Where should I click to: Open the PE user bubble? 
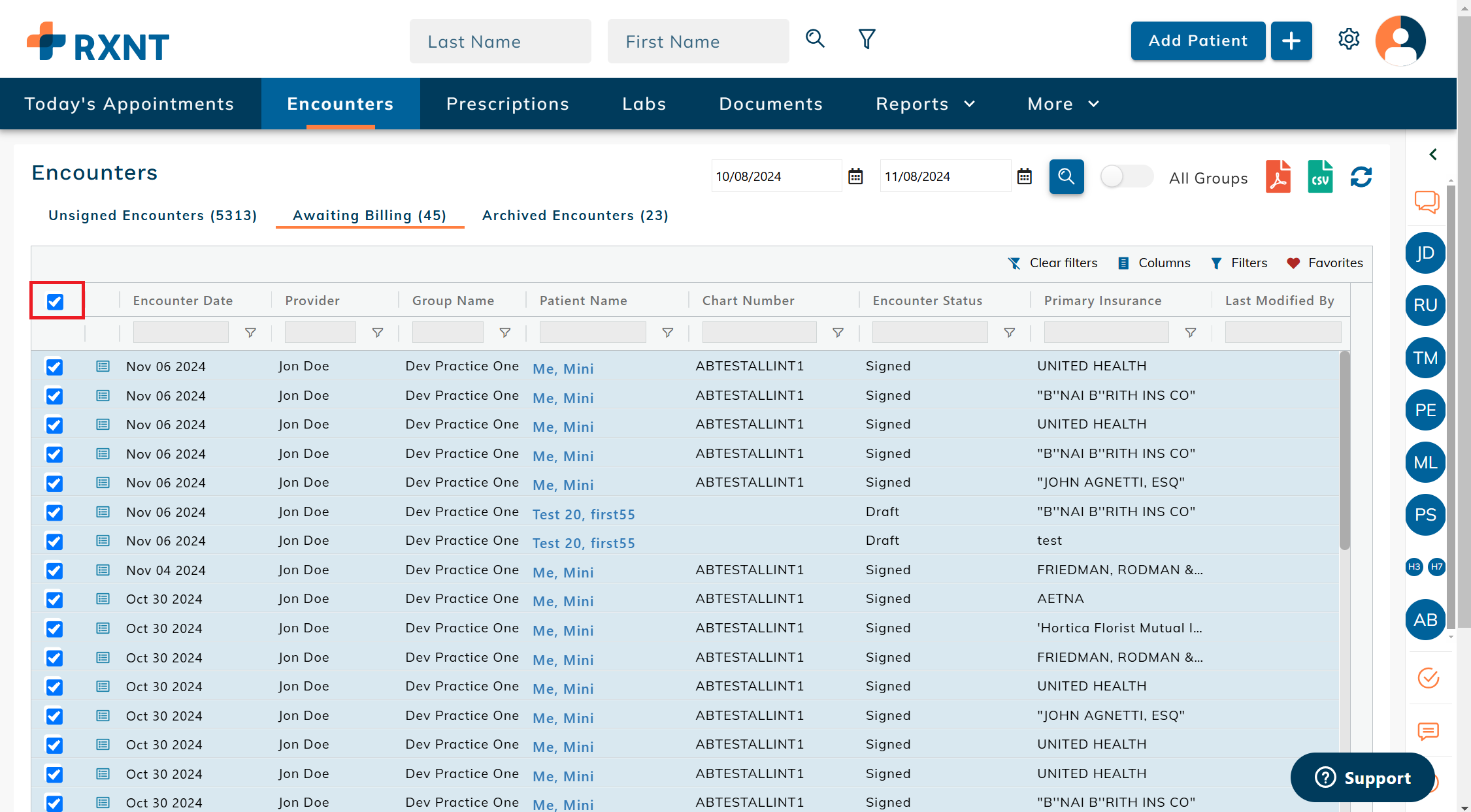(x=1425, y=410)
